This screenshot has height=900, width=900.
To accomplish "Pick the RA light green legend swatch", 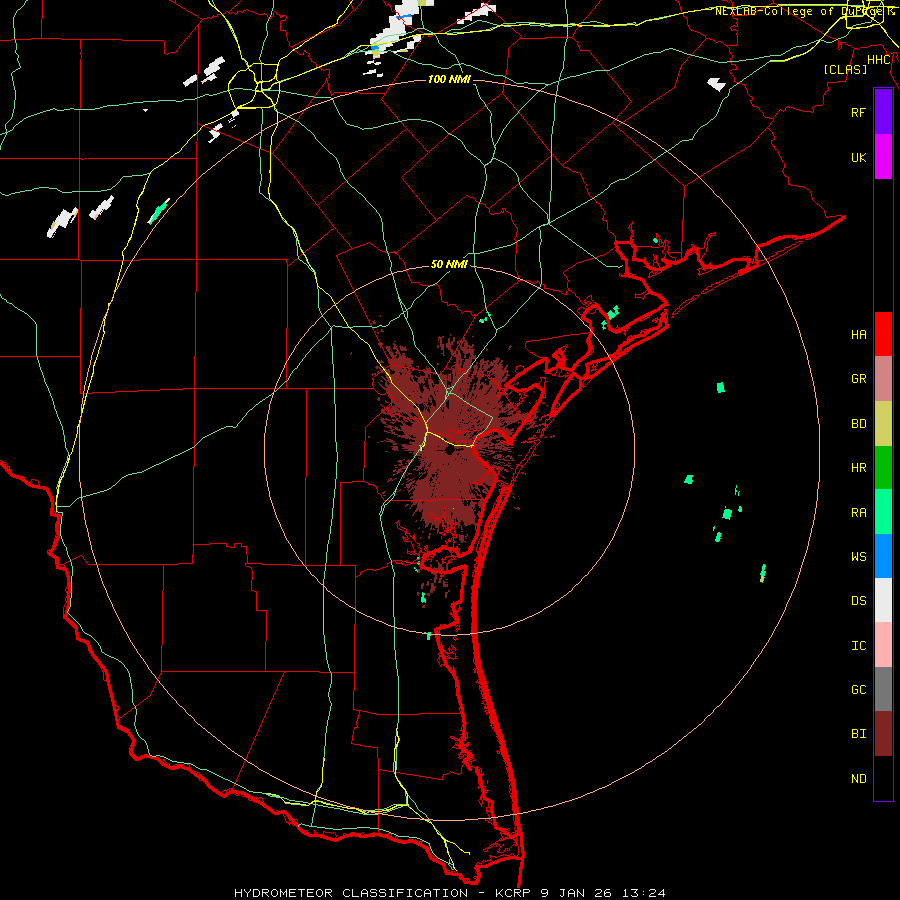I will pos(883,512).
